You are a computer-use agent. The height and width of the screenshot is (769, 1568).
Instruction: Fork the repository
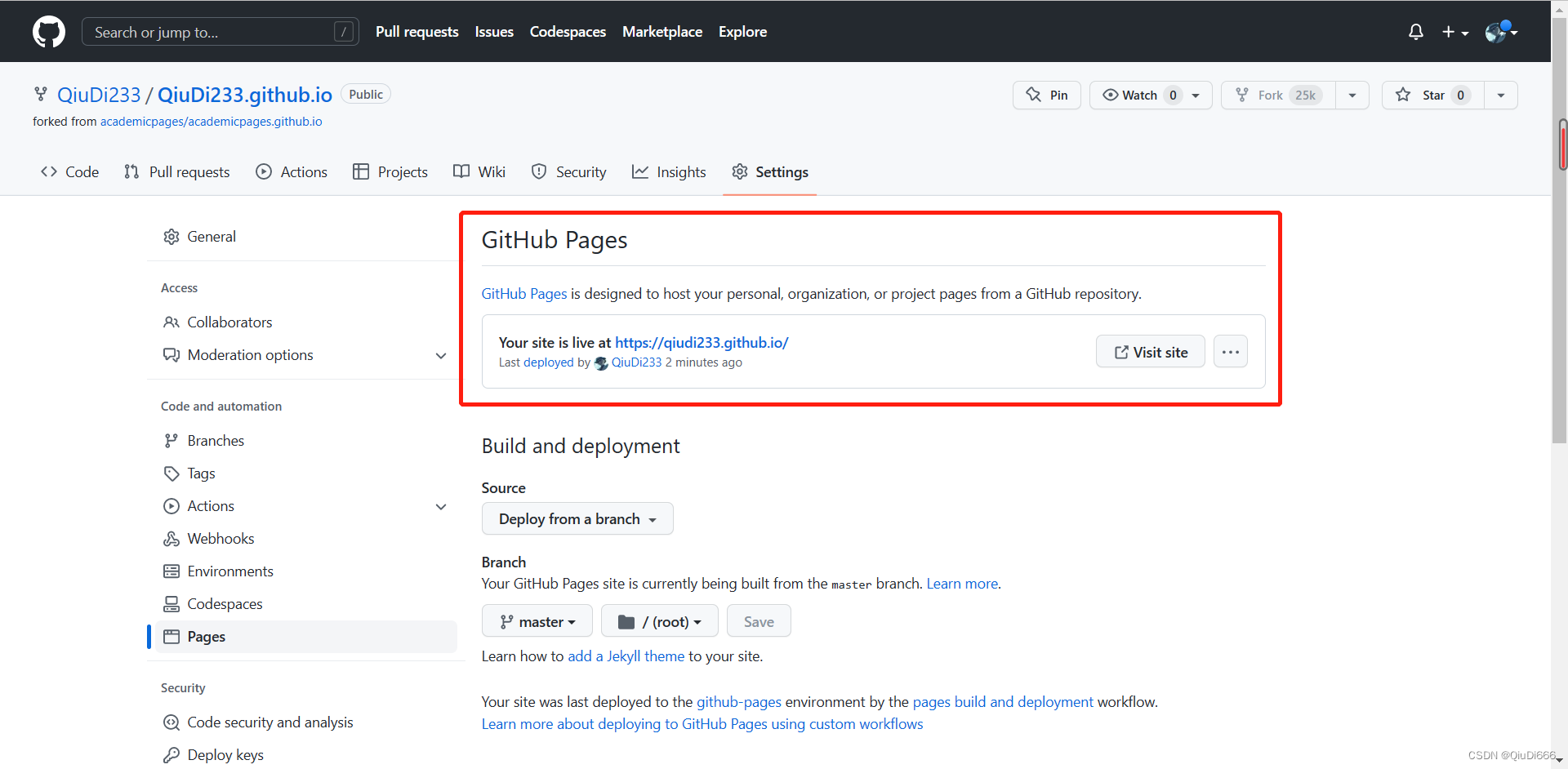1278,96
